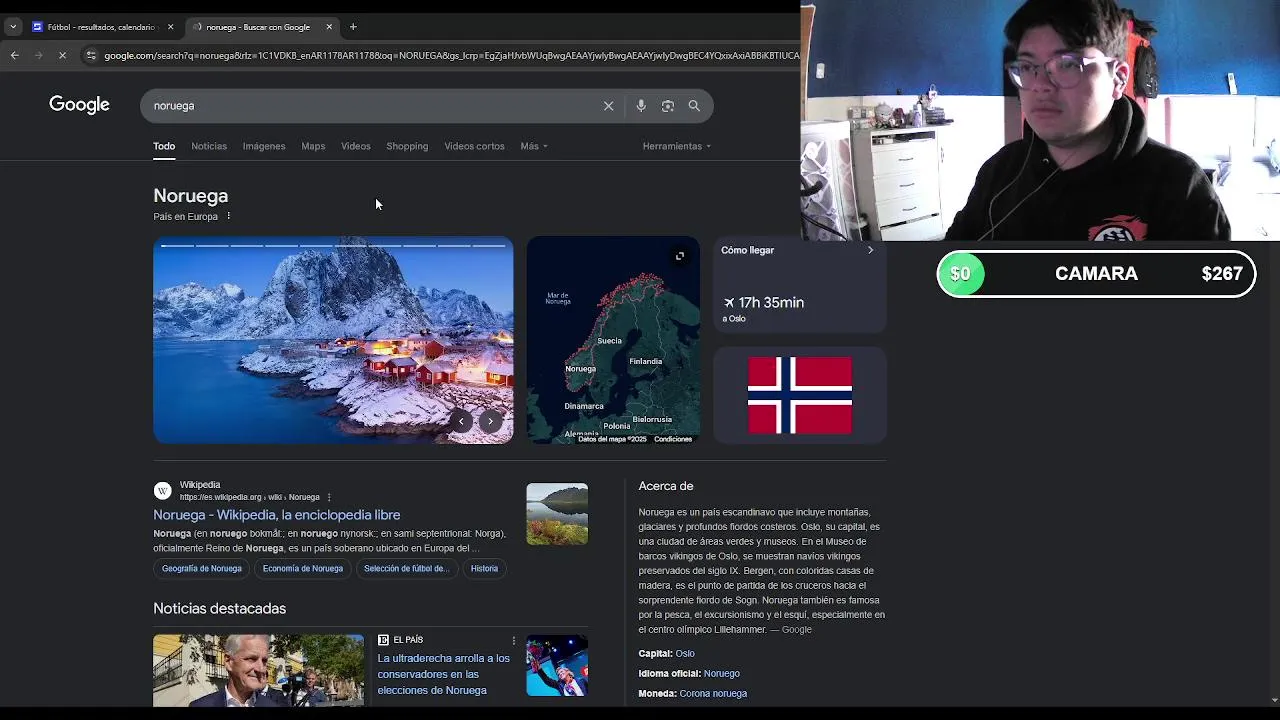Open the Herramientas dropdown
Viewport: 1280px width, 720px height.
677,146
